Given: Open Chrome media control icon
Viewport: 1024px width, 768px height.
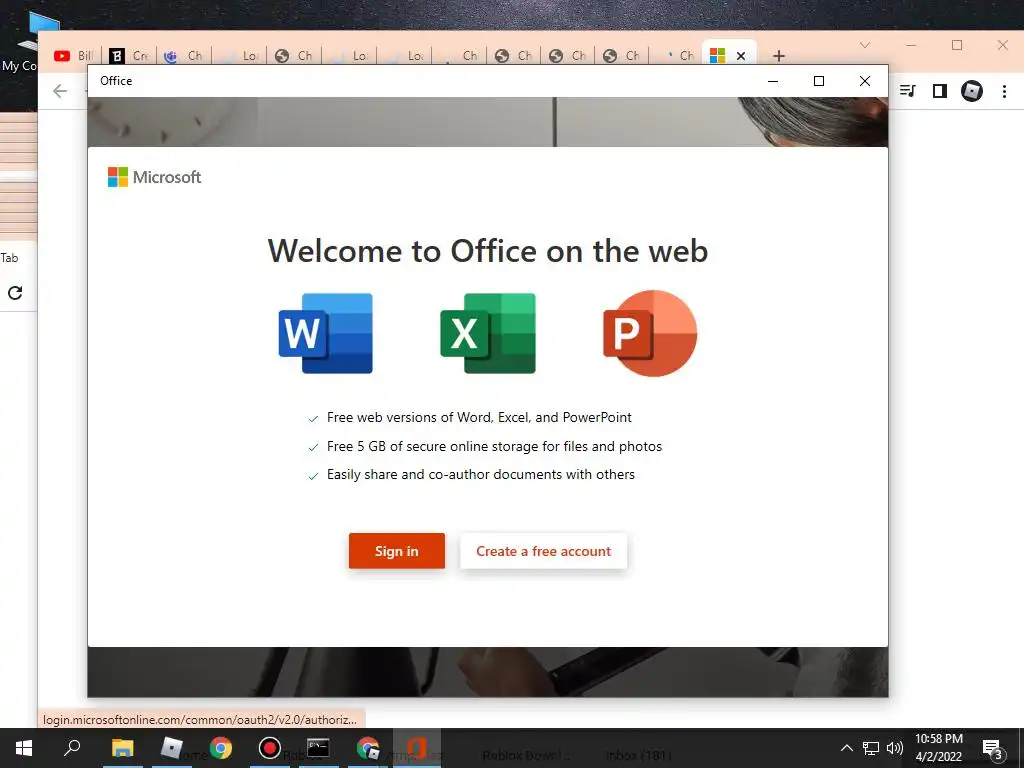Looking at the screenshot, I should 908,91.
